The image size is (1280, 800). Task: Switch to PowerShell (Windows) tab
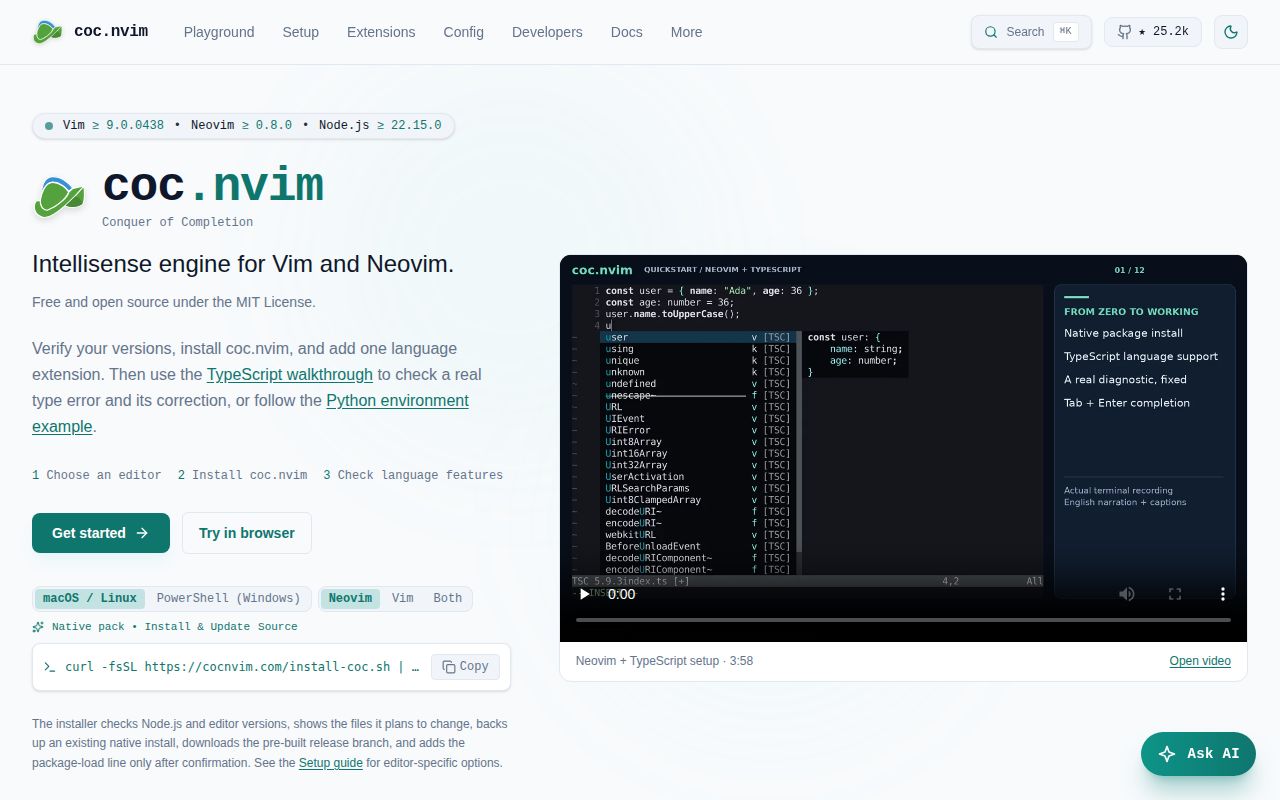229,598
